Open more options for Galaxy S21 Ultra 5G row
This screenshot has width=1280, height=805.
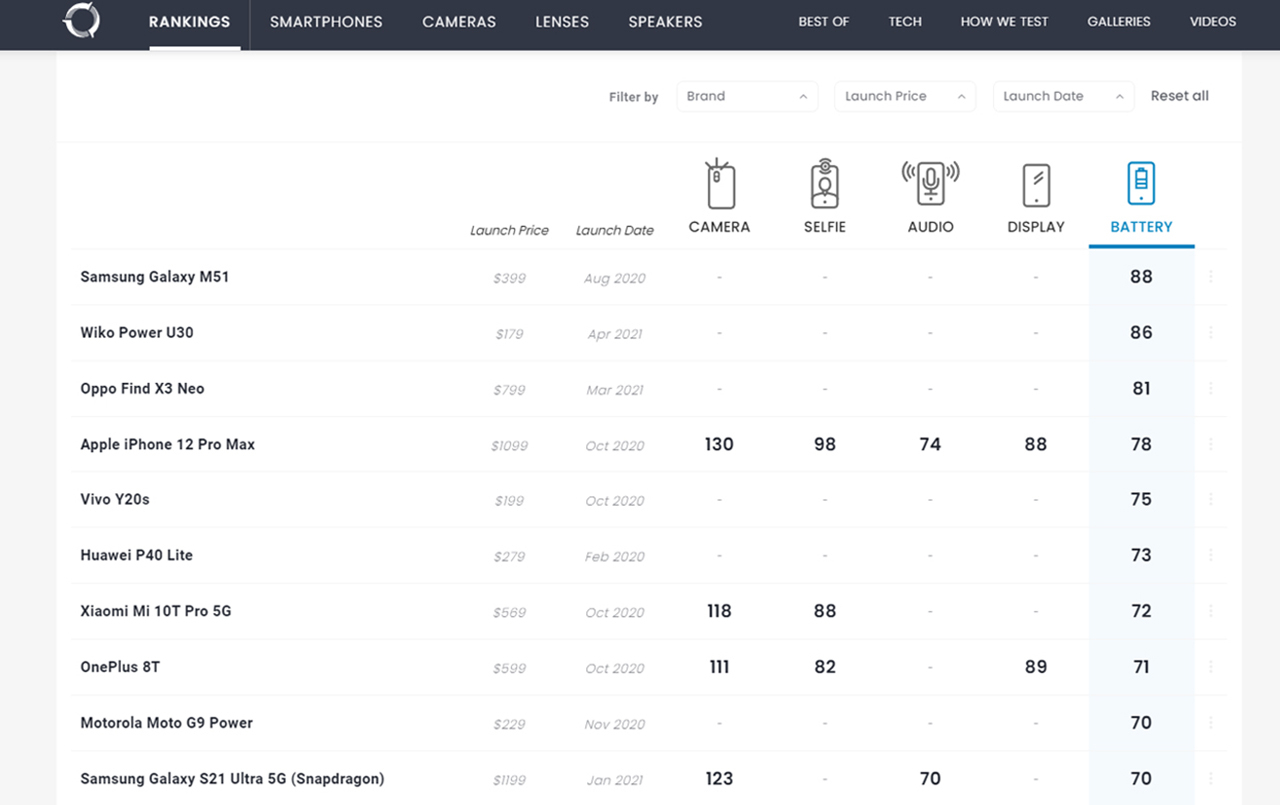click(1211, 778)
